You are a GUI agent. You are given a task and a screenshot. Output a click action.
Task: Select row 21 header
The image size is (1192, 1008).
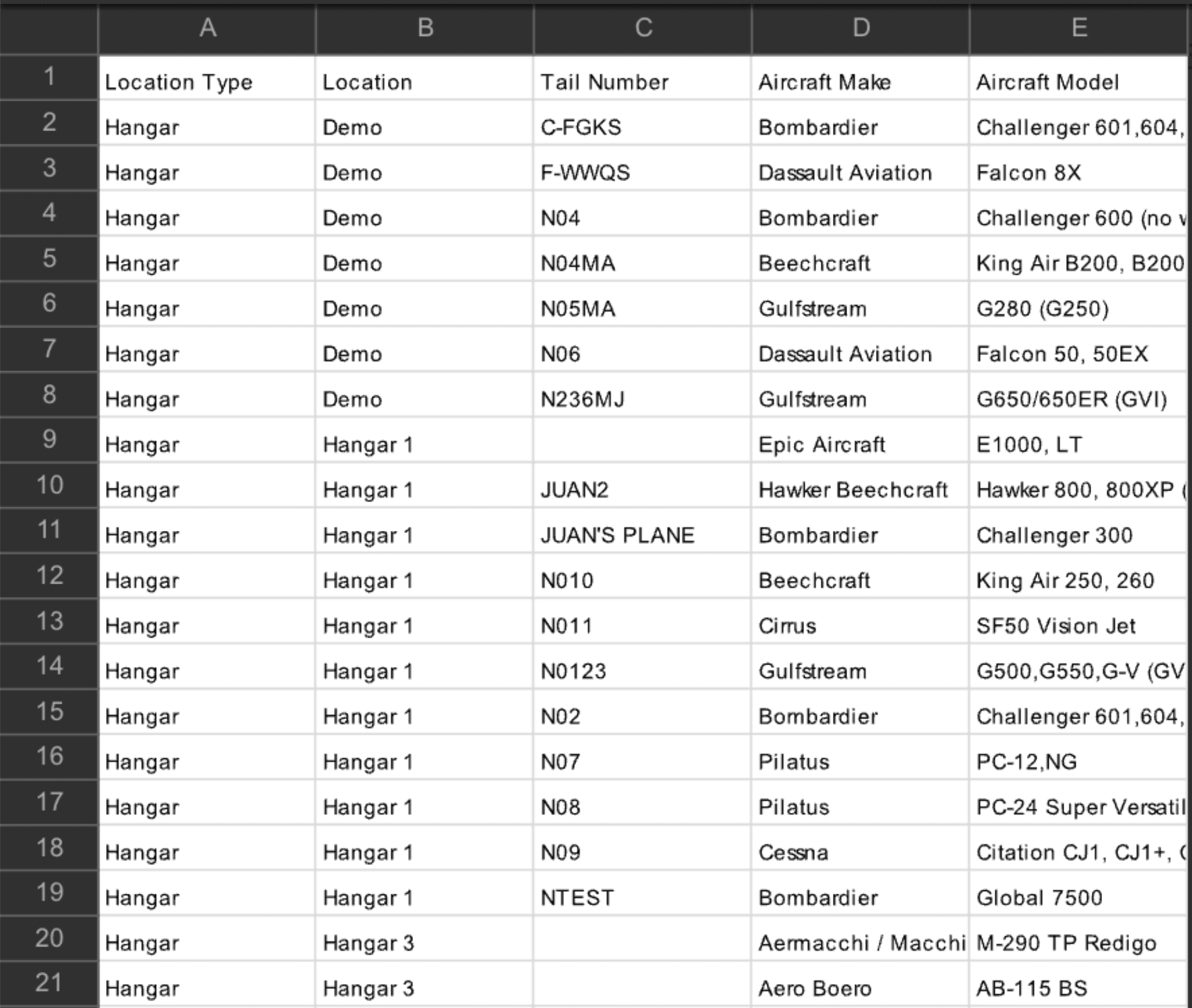click(x=48, y=988)
